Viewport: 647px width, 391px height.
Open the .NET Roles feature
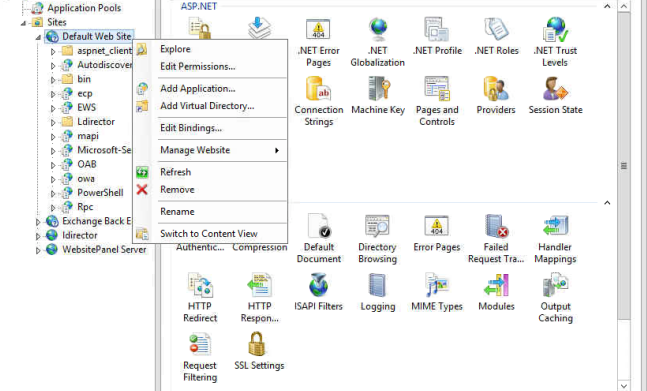point(496,36)
